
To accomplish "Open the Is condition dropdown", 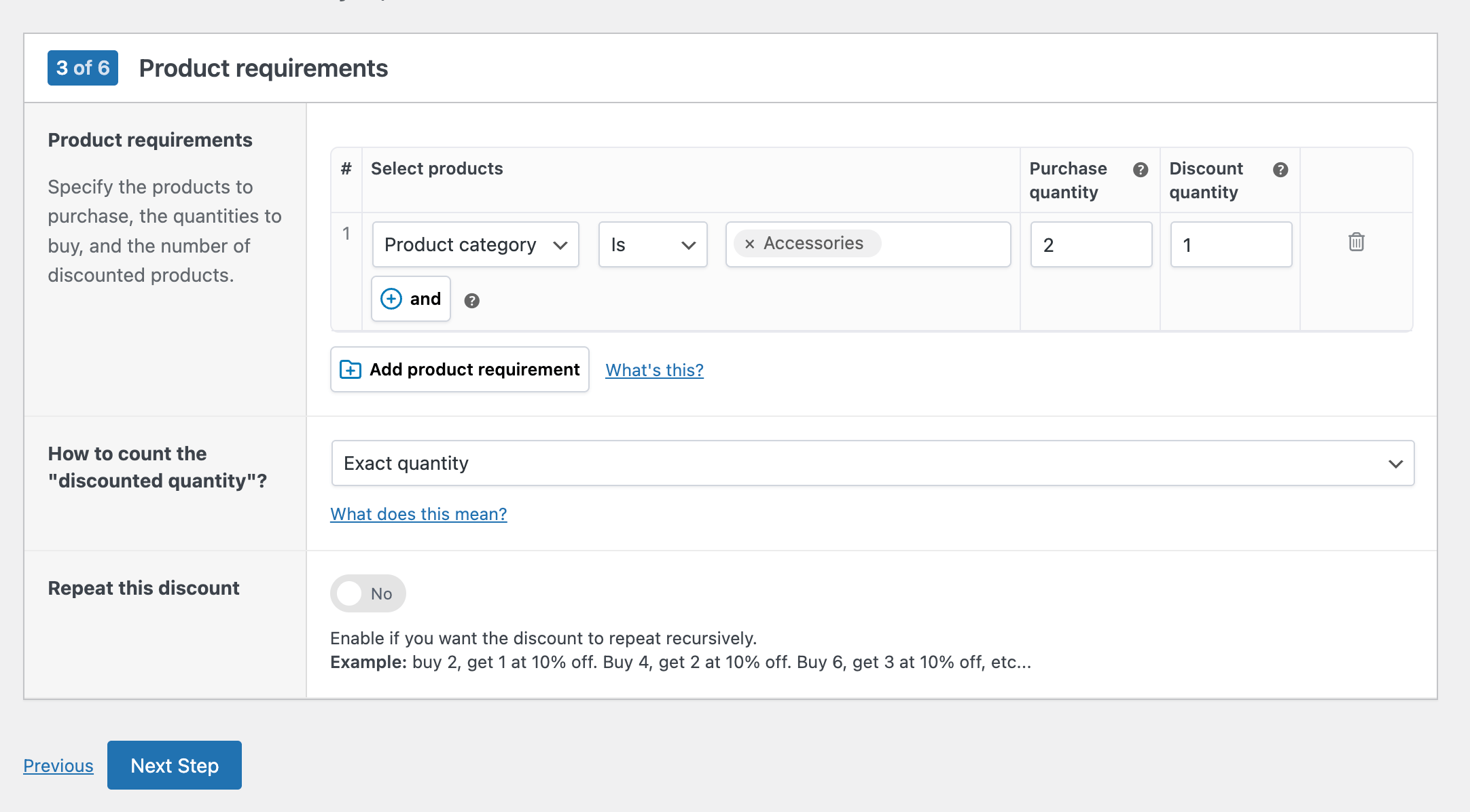I will (652, 244).
